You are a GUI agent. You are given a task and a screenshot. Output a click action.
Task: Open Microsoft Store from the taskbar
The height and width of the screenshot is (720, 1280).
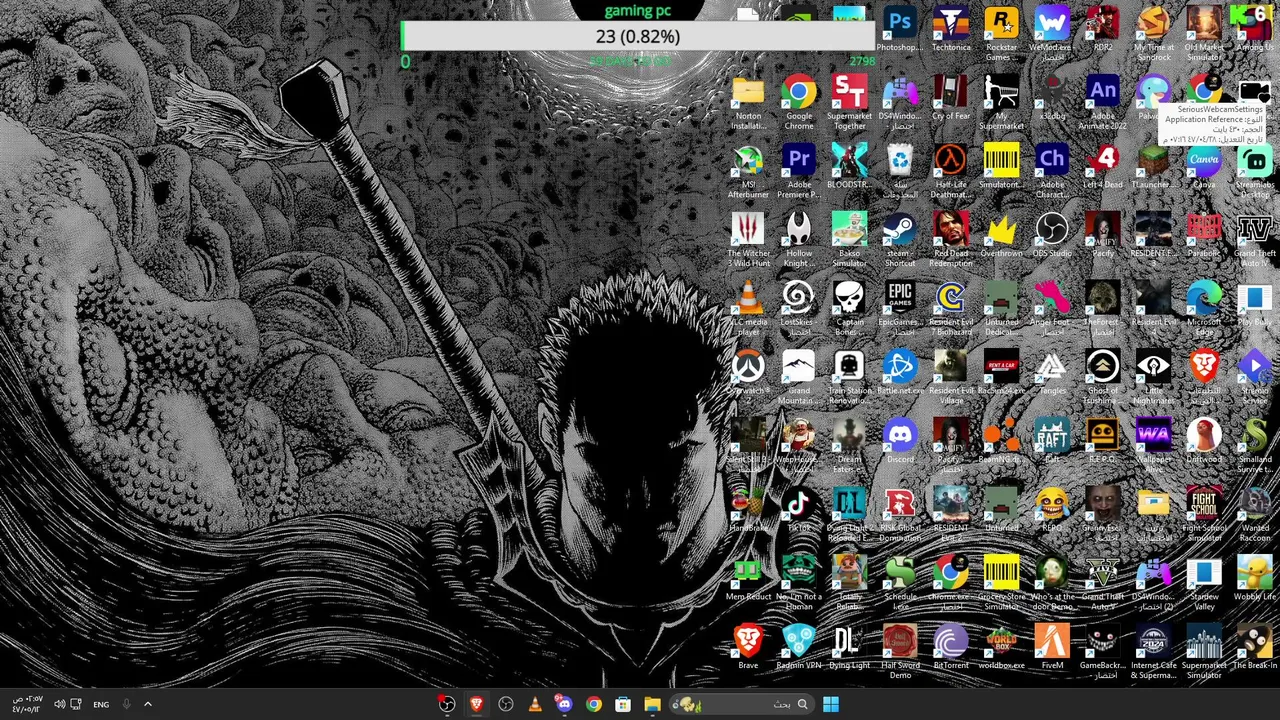(623, 704)
